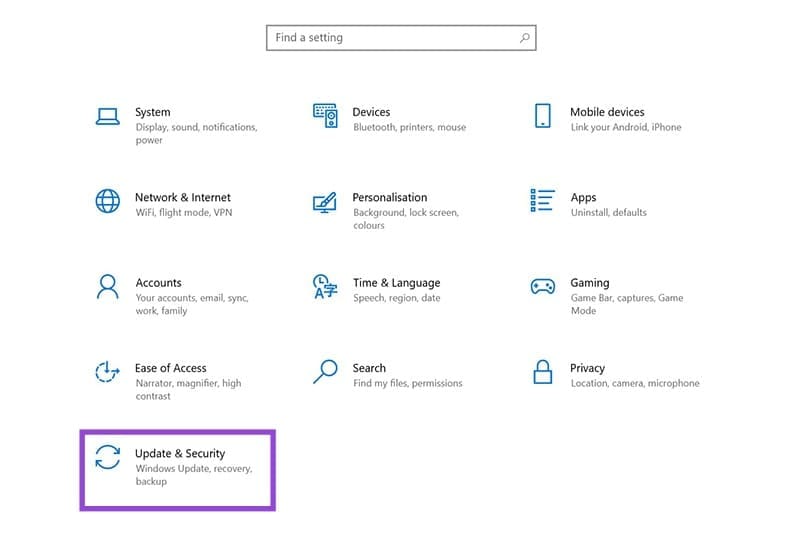Open the Ease of Access icon

click(x=107, y=372)
